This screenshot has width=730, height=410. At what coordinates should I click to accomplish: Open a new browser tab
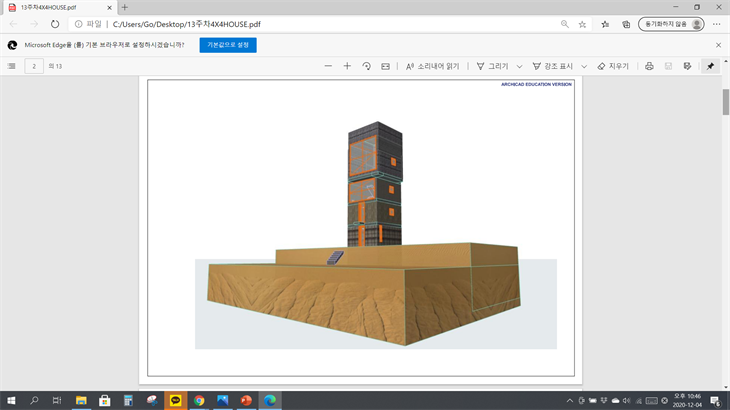pos(125,7)
